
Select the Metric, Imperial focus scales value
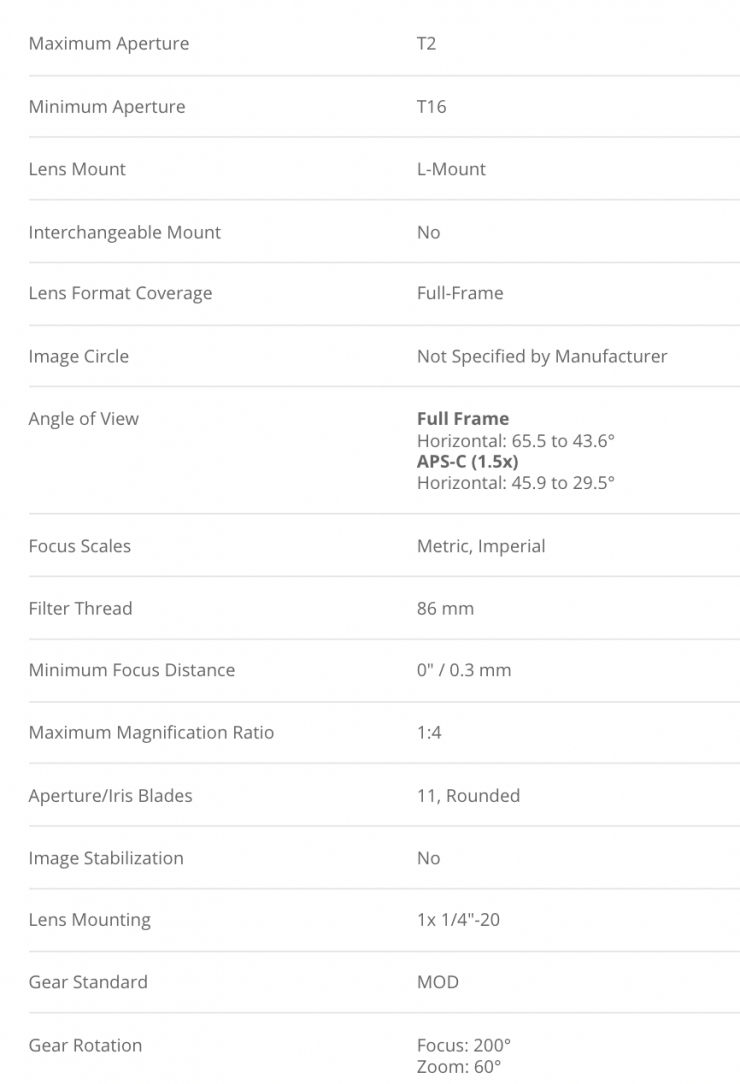[480, 546]
